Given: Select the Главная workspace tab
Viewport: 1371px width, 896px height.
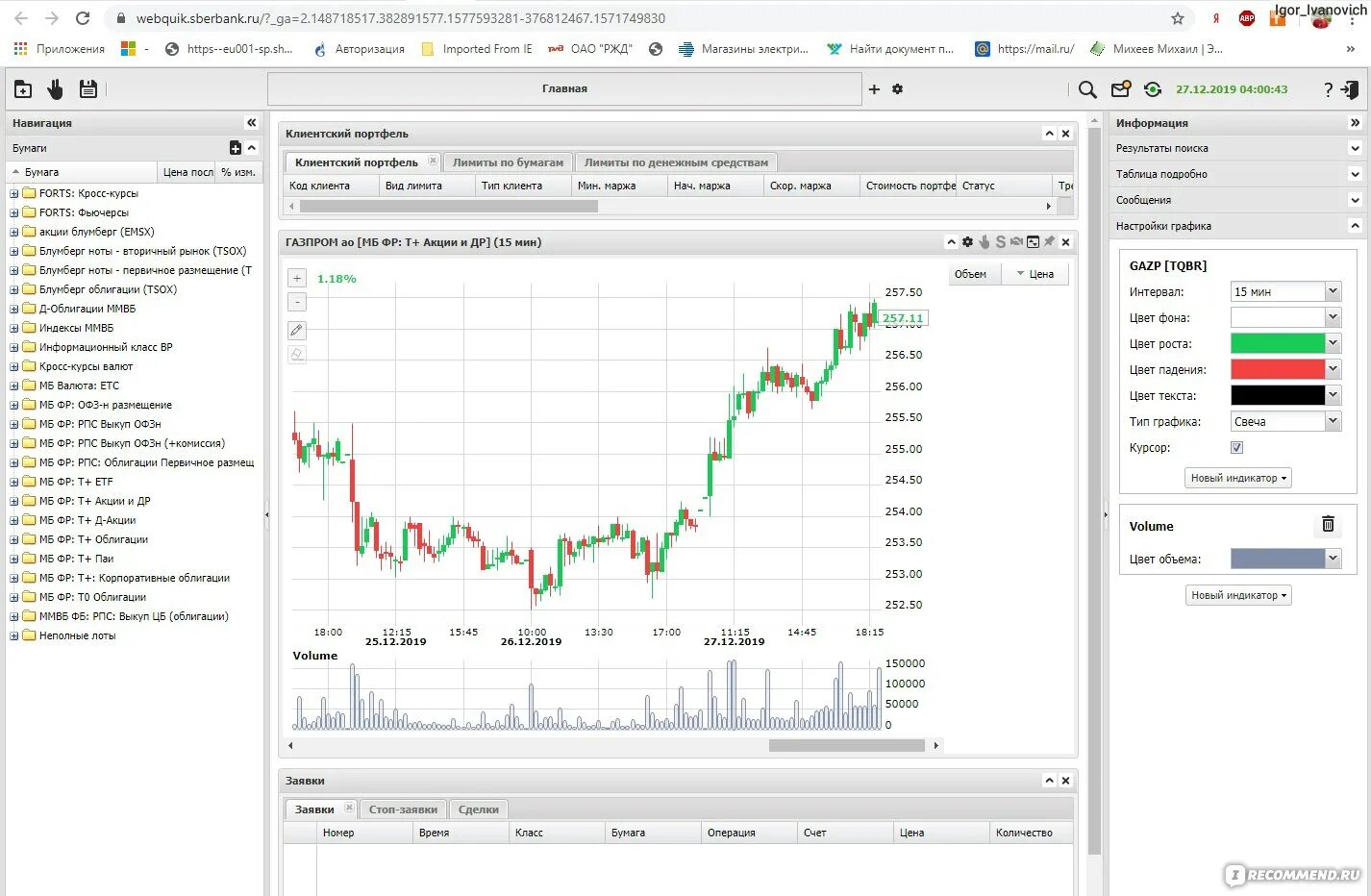Looking at the screenshot, I should pos(564,88).
